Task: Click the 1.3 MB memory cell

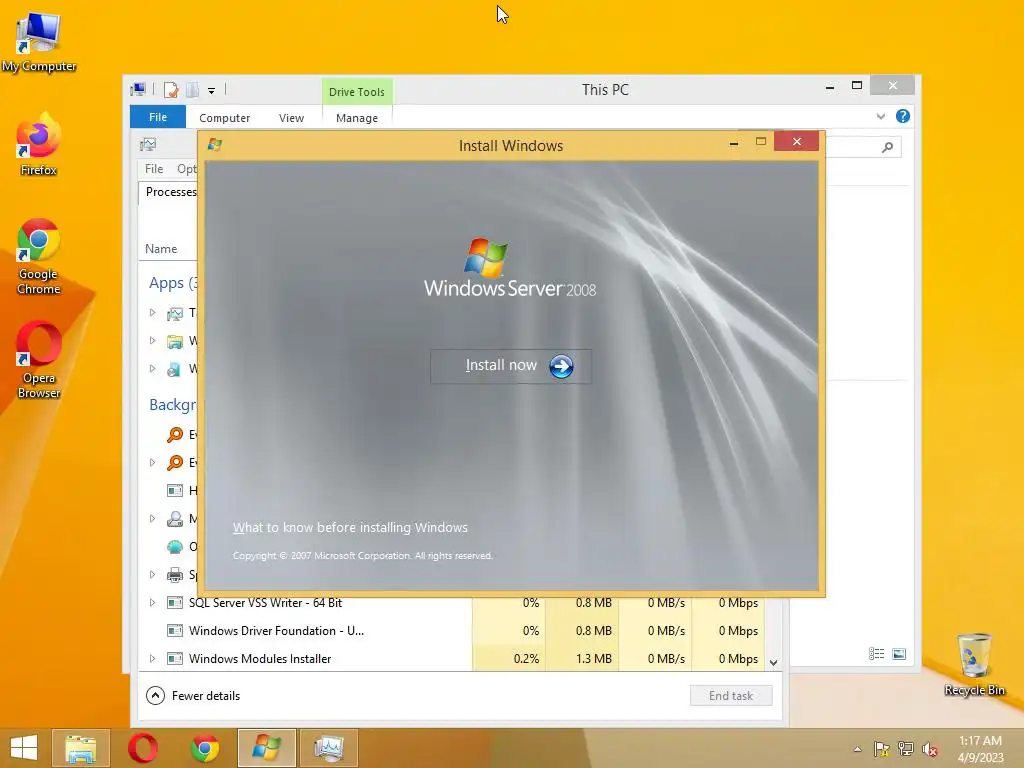Action: pos(582,659)
